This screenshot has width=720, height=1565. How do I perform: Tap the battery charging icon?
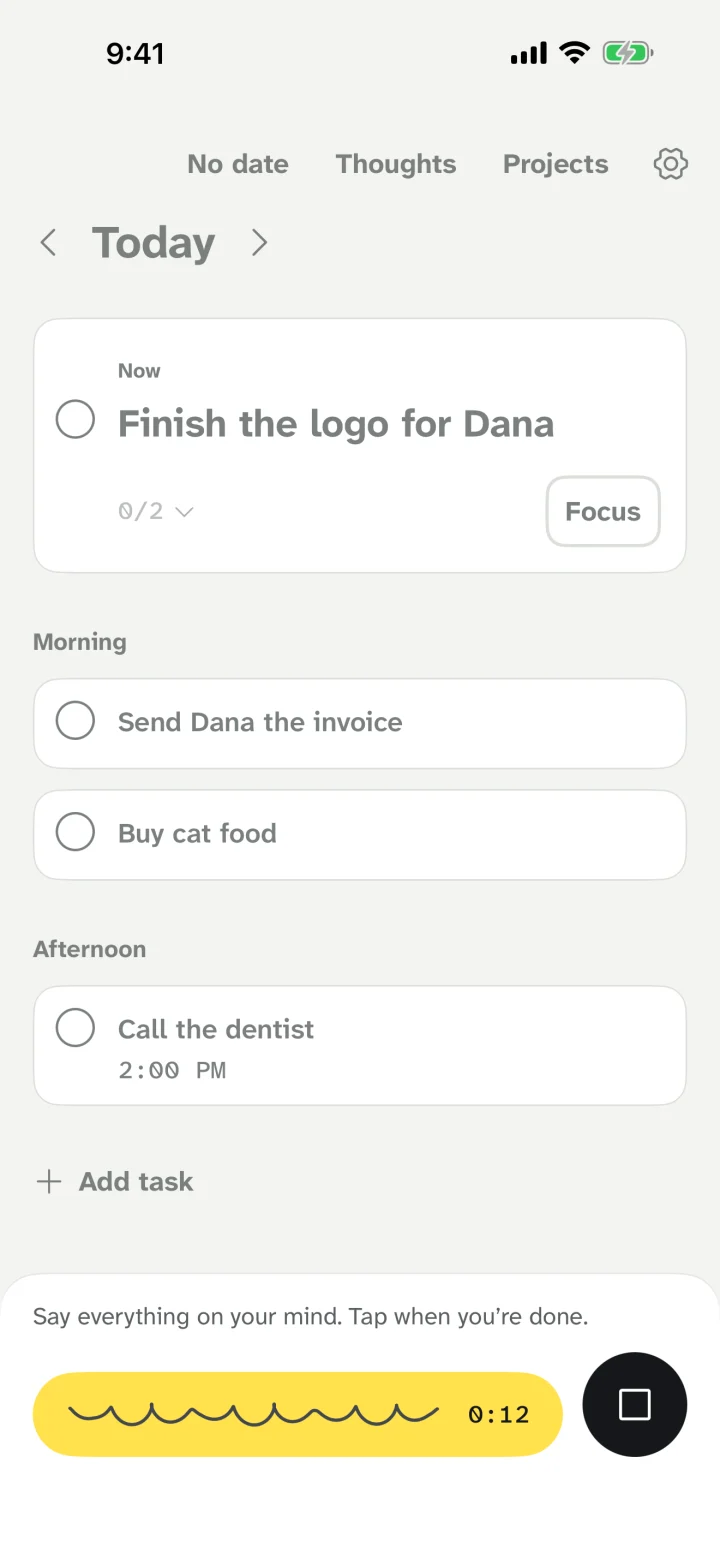tap(628, 53)
